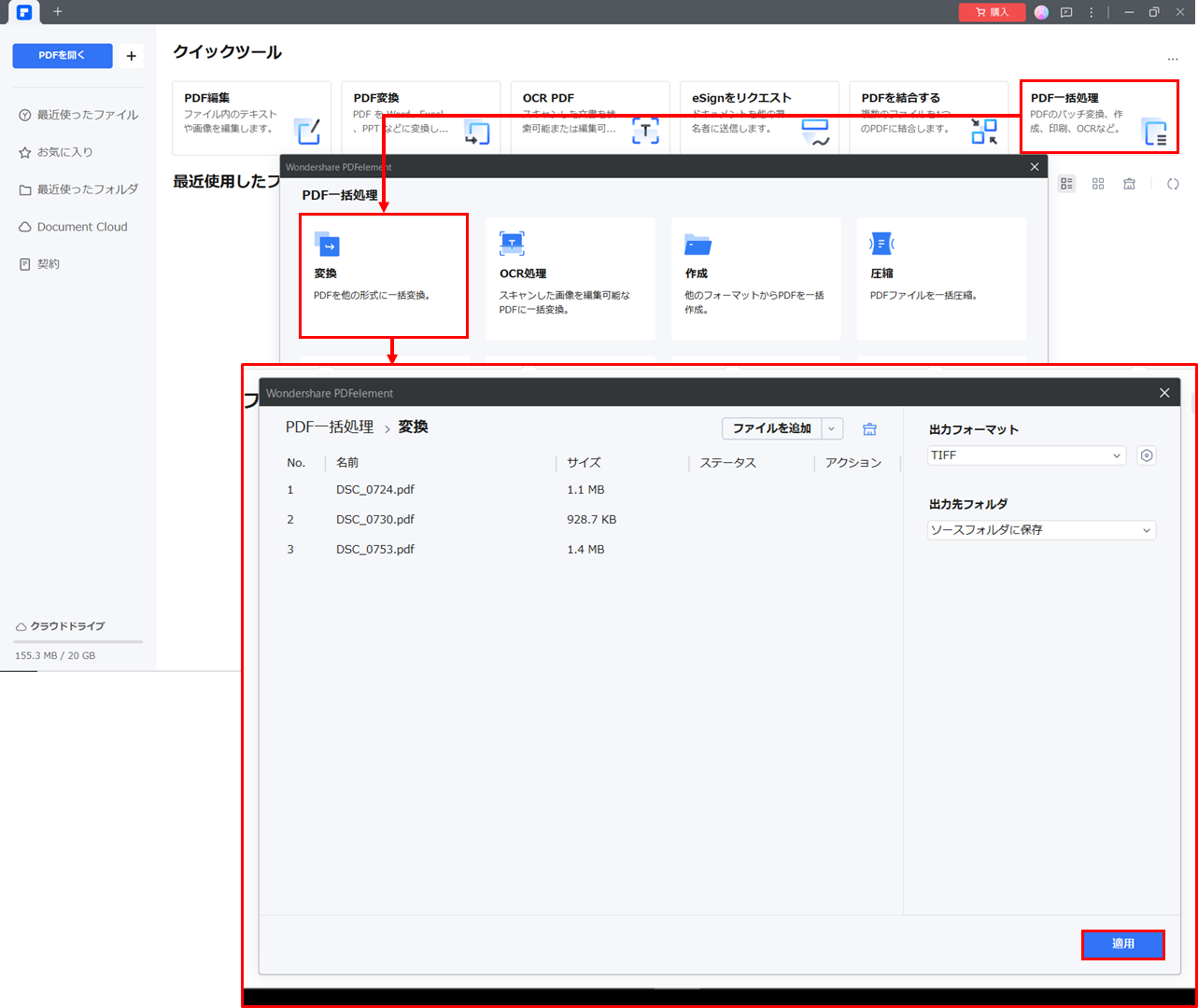Viewport: 1198px width, 1008px height.
Task: Click 1.1 MB size cell
Action: 585,490
